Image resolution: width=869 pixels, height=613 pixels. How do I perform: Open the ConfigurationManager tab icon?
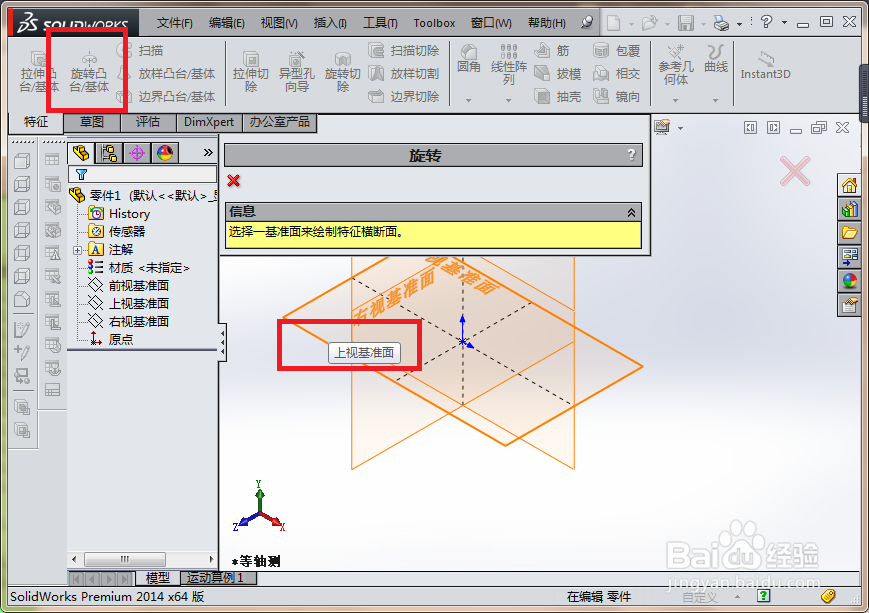137,152
